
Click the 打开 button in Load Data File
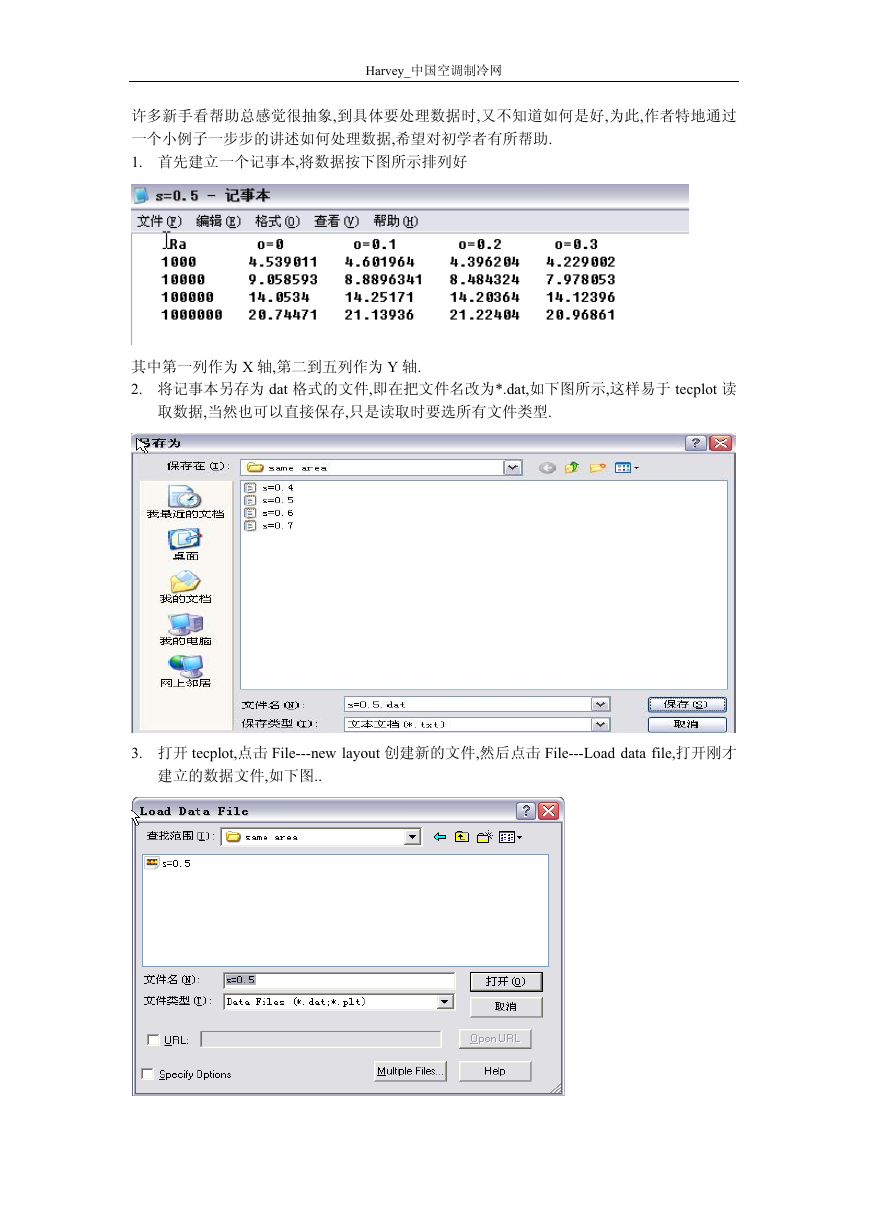506,982
